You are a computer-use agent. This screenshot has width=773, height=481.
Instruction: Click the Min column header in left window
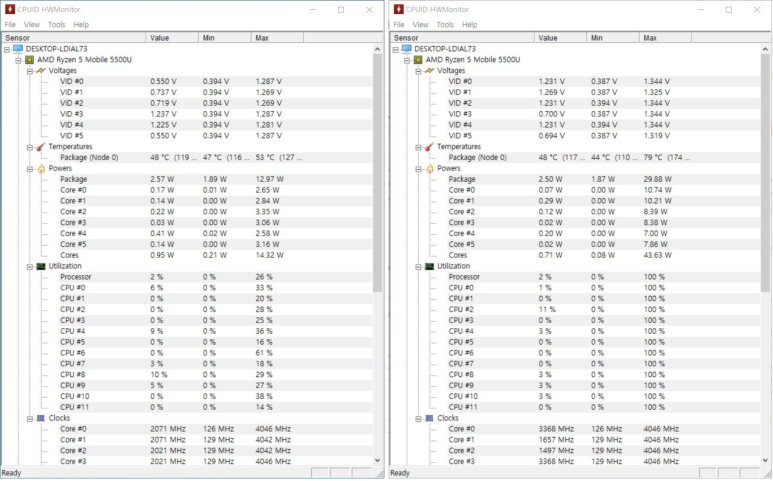point(225,38)
